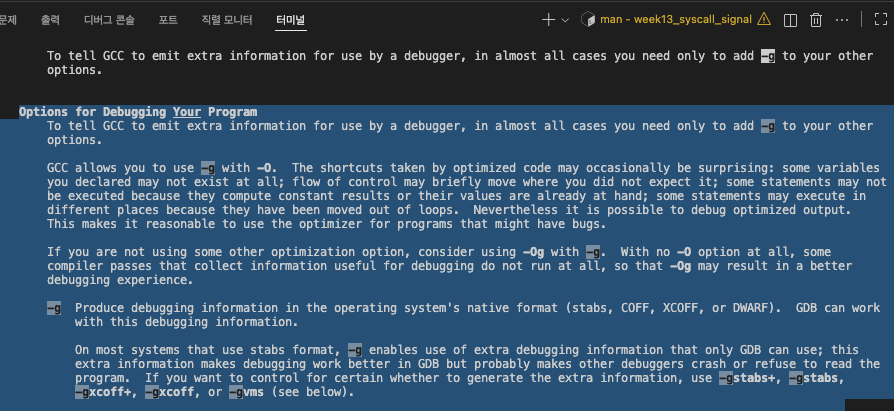Switch to the 문제 tab
Image resolution: width=894 pixels, height=411 pixels.
coord(8,20)
